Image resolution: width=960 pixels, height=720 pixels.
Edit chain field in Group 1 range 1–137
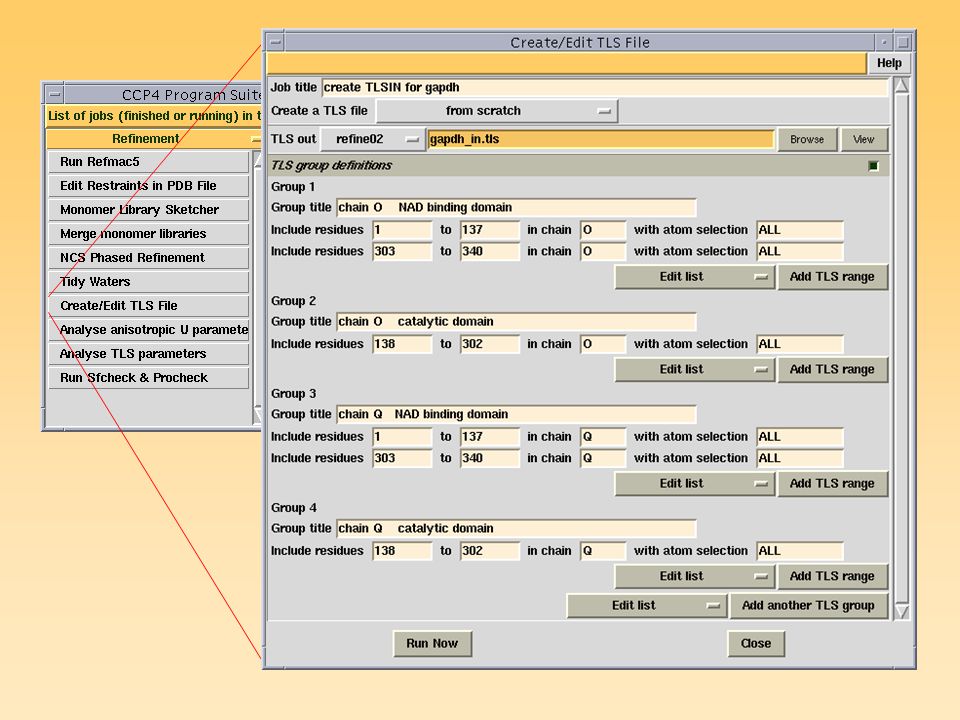[x=603, y=230]
